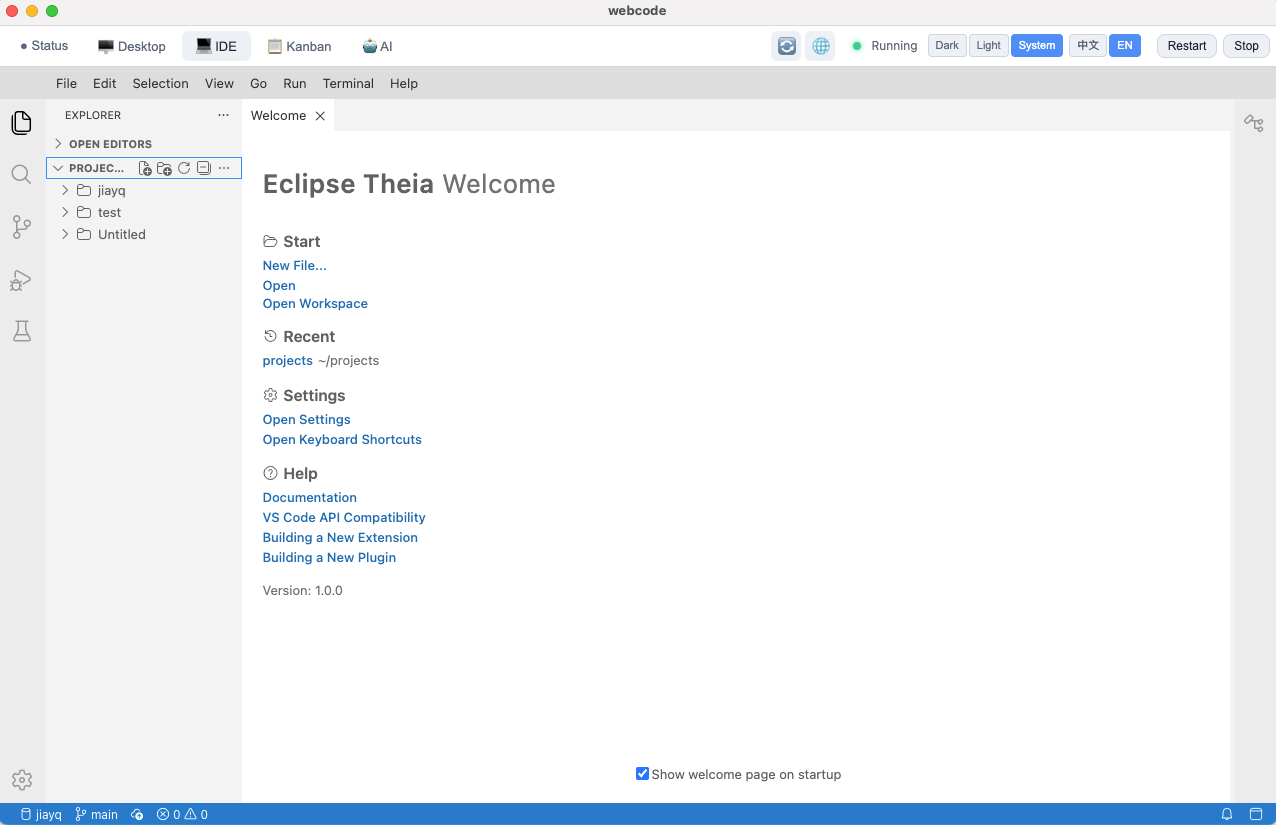Open the Test flask icon view
Screen dimensions: 1276x825
[21, 331]
